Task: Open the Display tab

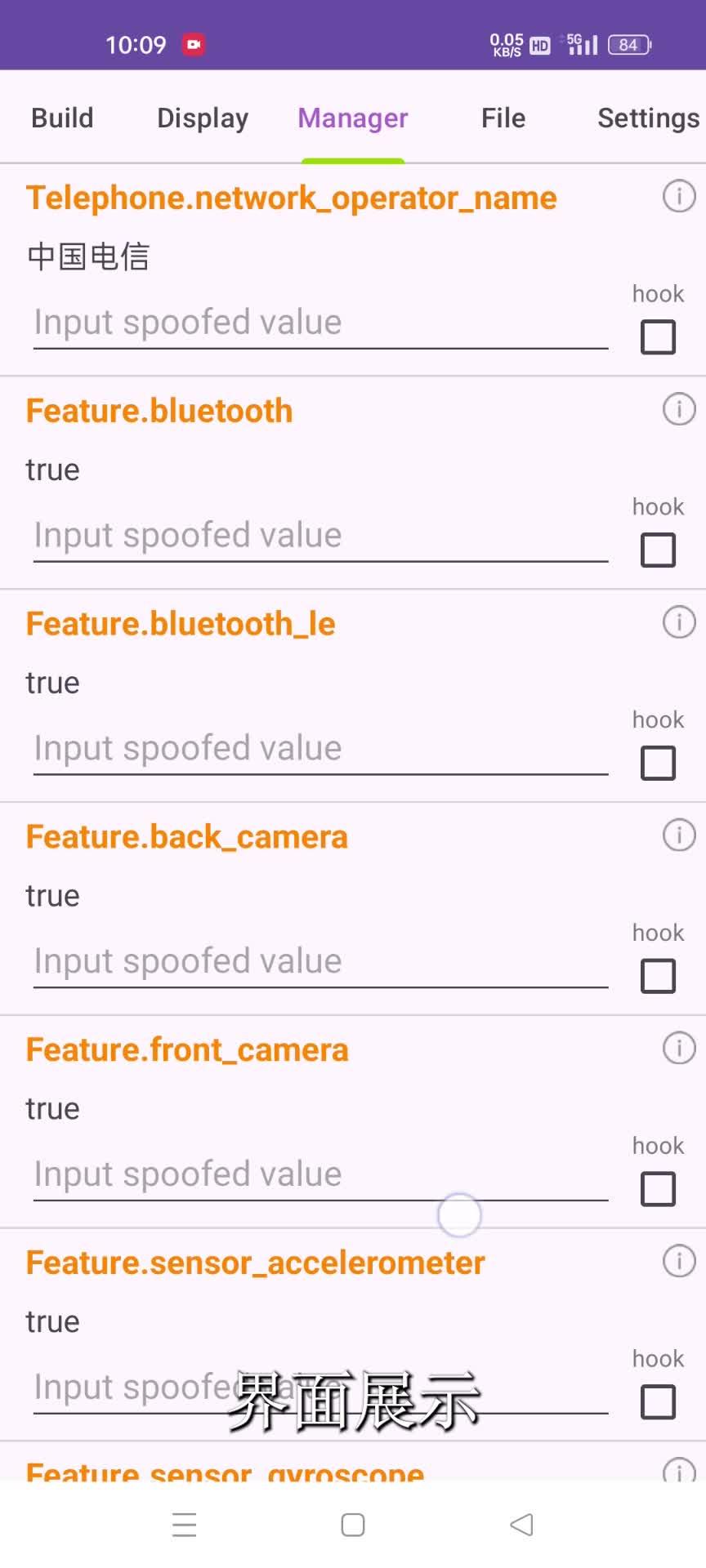Action: point(203,118)
